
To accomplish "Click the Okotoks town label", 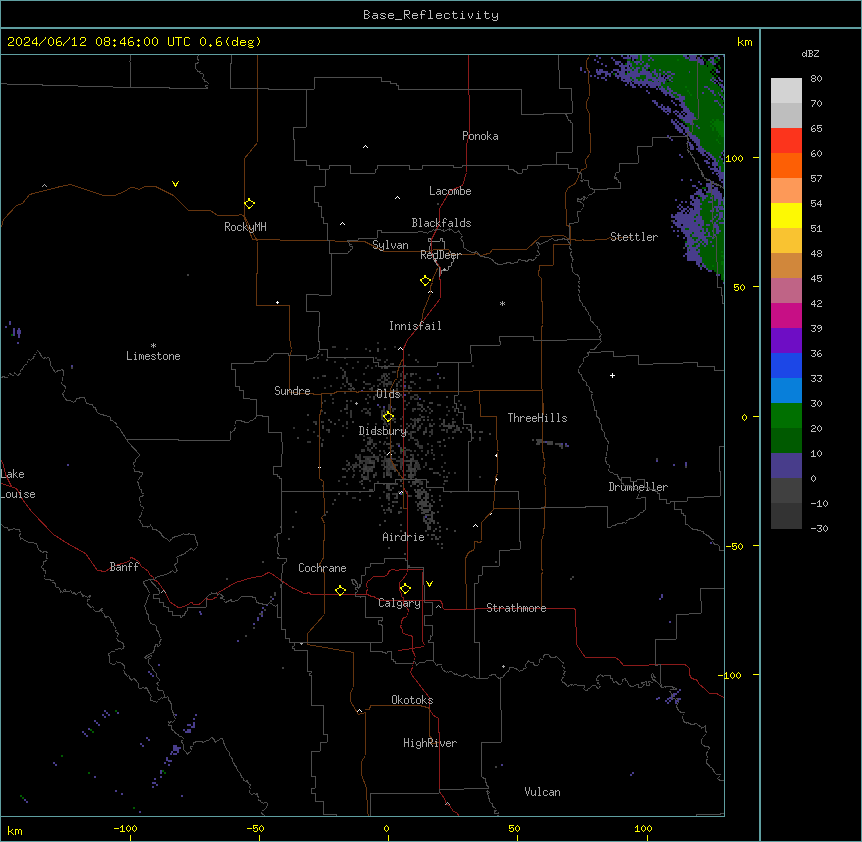I will point(412,700).
